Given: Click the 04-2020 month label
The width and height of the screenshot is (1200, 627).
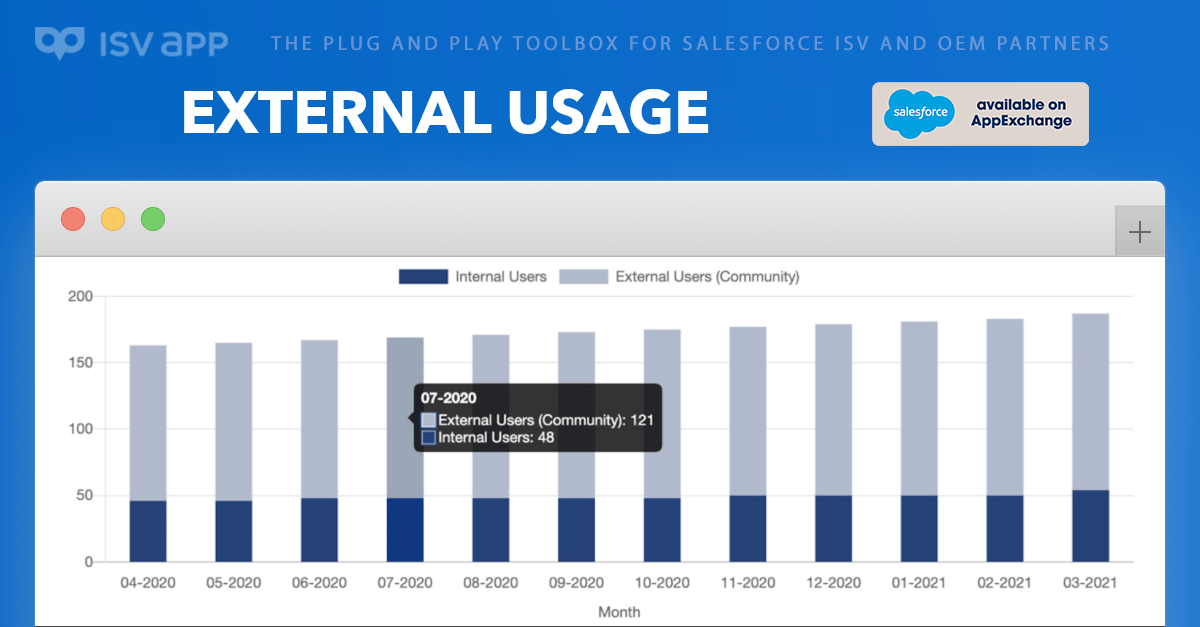Looking at the screenshot, I should click(x=146, y=582).
